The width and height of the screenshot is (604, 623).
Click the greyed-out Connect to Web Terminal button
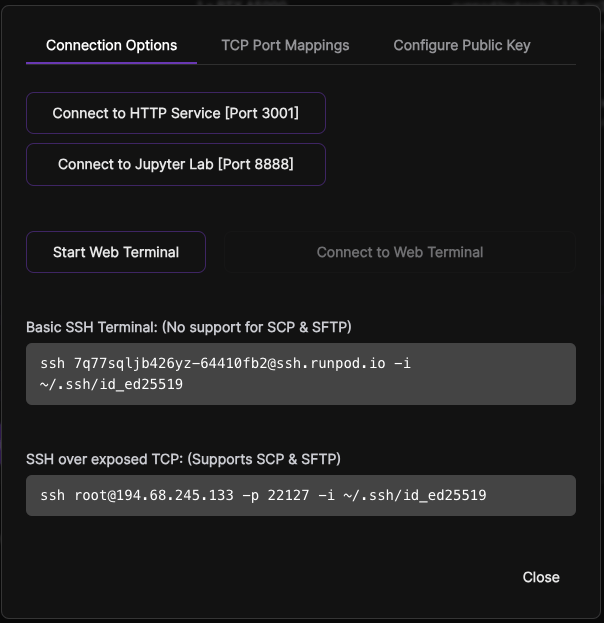(x=399, y=252)
